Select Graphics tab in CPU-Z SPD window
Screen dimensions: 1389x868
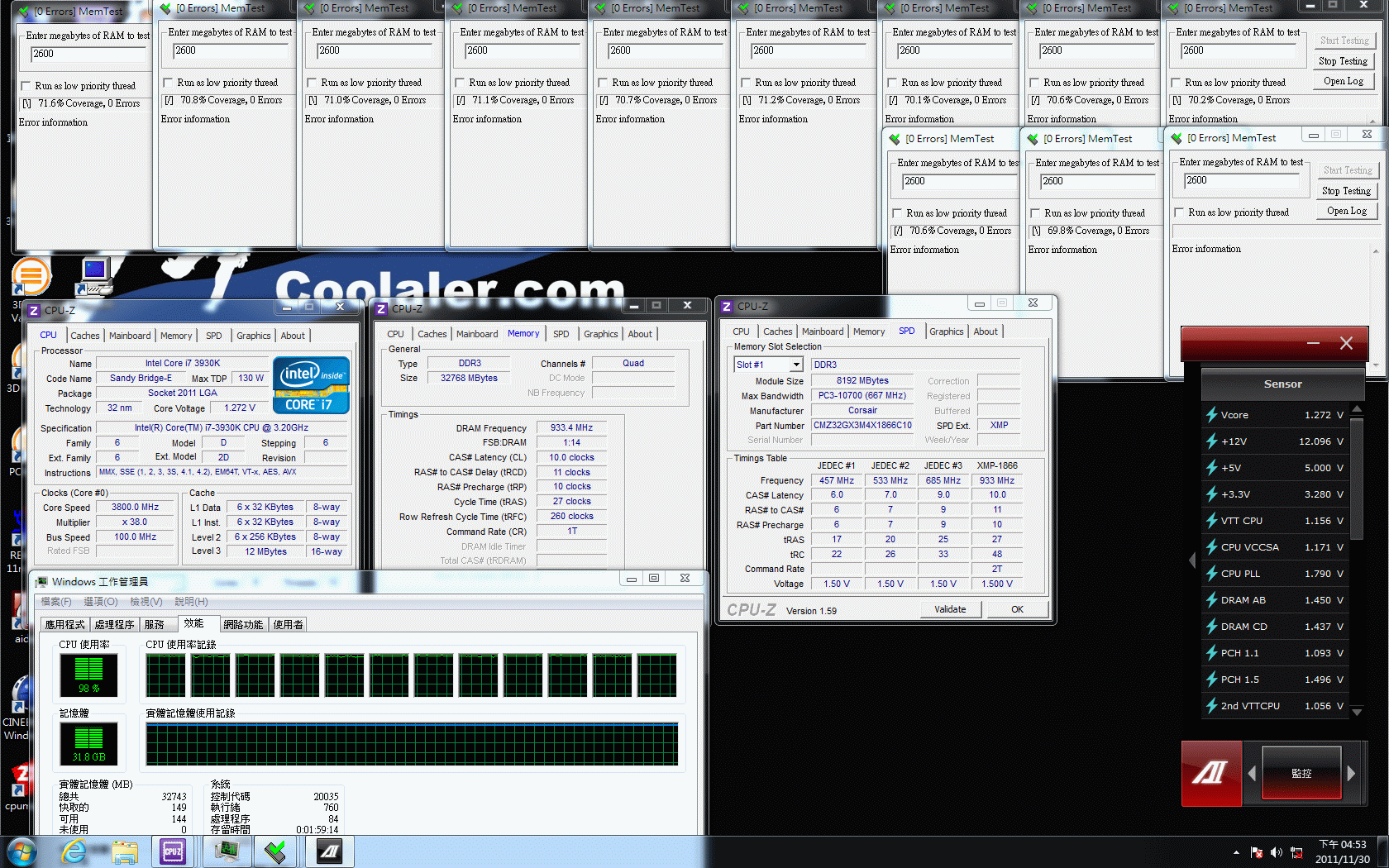coord(946,331)
